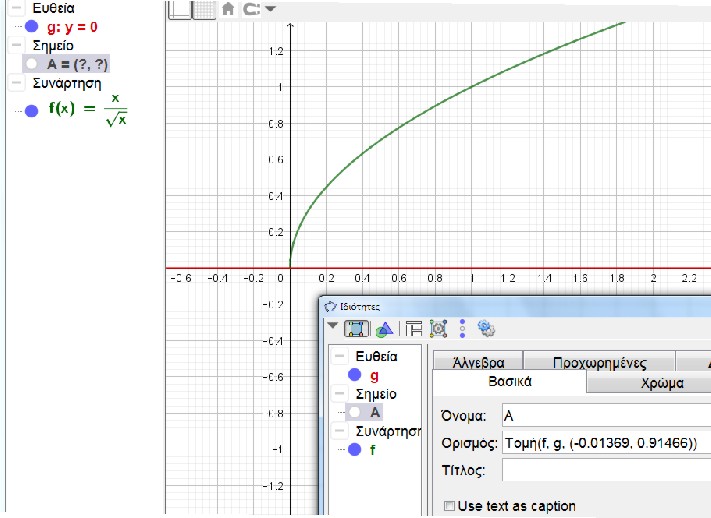Collapse Σημείο group in Algebra view
Viewport: 711px width, 518px height.
click(16, 45)
